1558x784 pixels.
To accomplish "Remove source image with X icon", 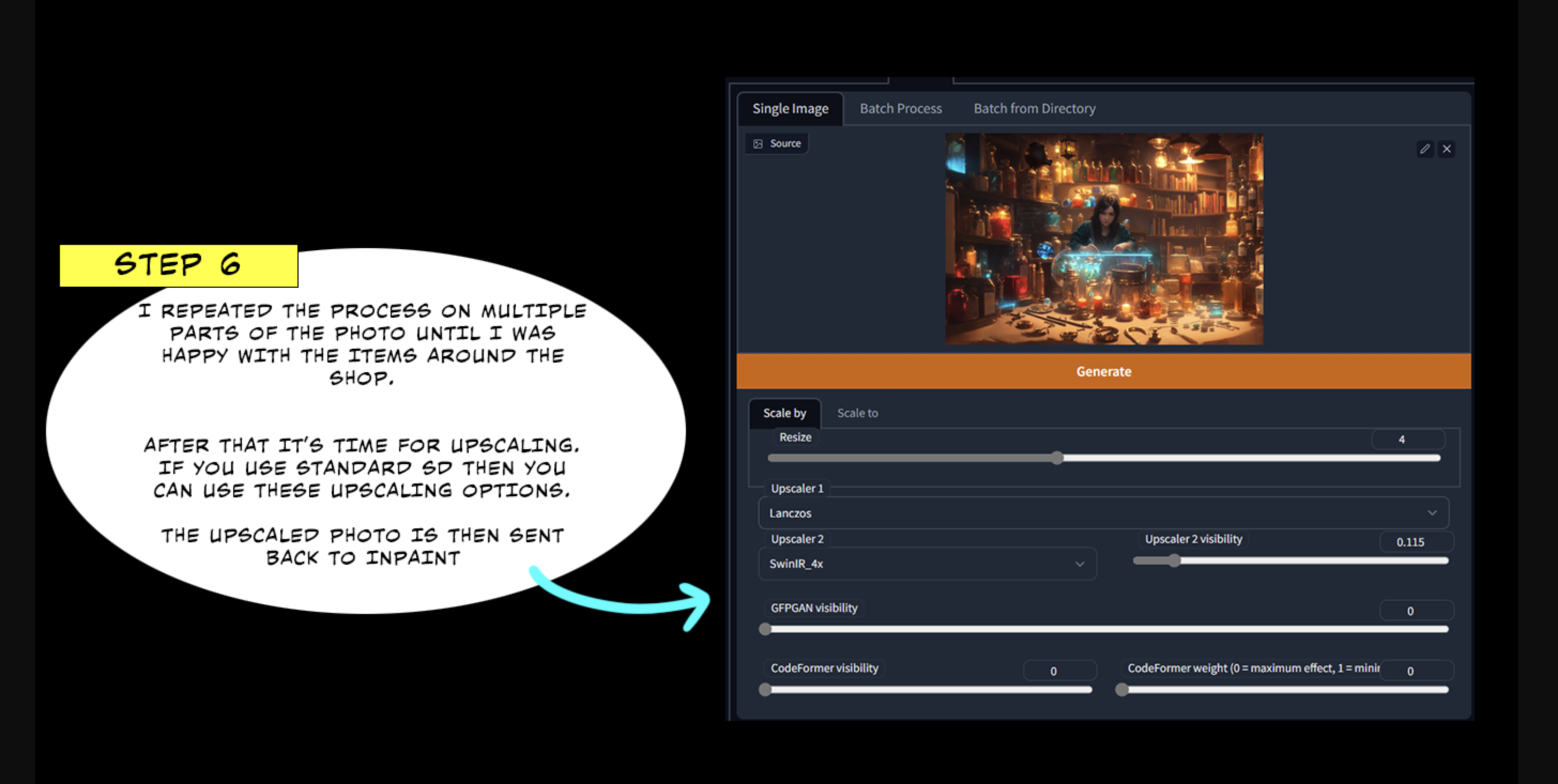I will point(1447,149).
